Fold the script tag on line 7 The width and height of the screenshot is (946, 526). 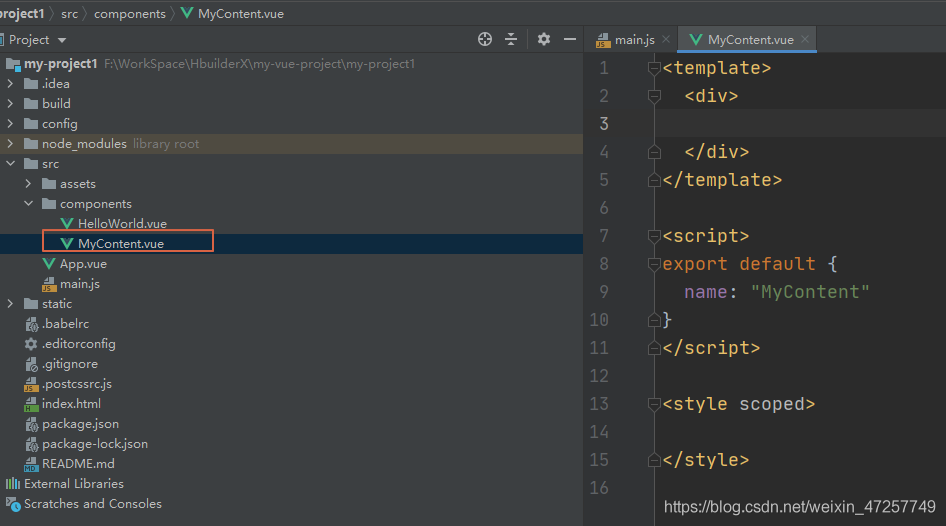point(654,236)
